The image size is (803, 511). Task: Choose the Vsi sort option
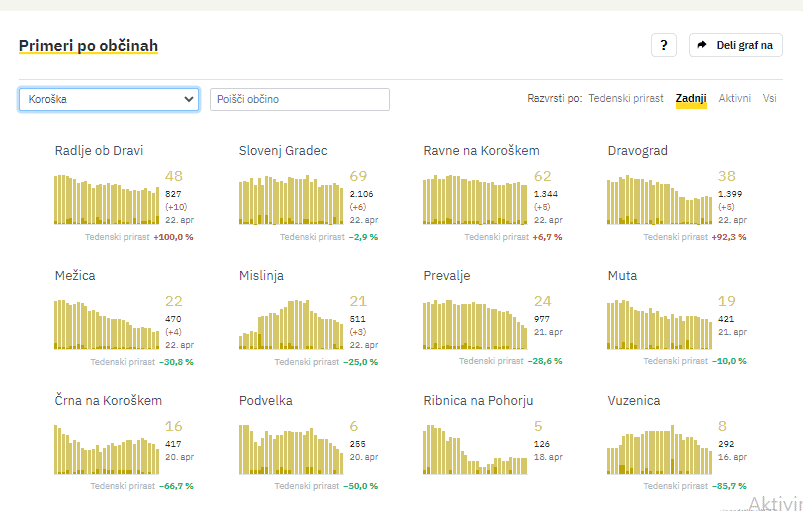[x=769, y=98]
